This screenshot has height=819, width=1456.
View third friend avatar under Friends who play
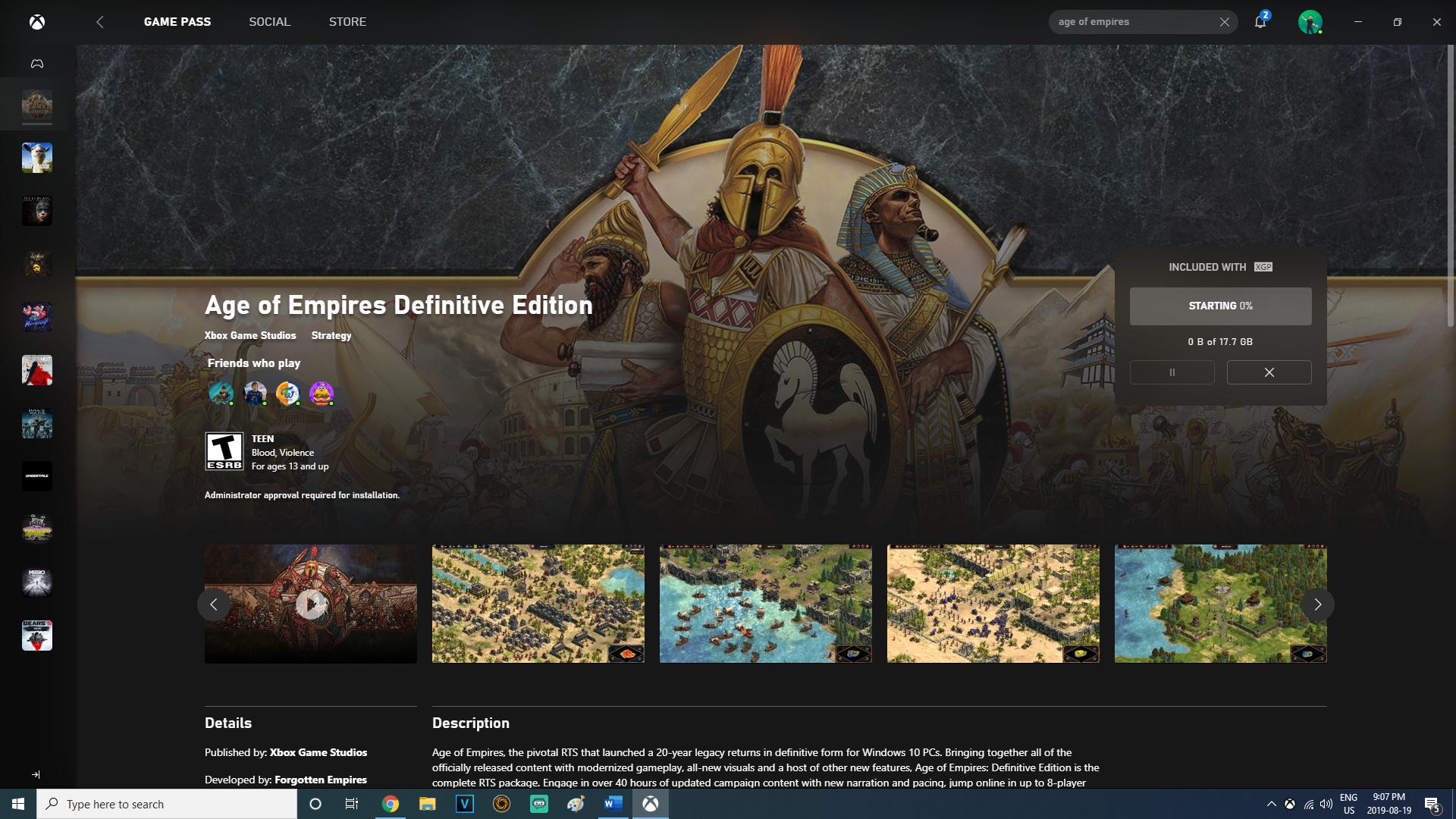tap(287, 393)
